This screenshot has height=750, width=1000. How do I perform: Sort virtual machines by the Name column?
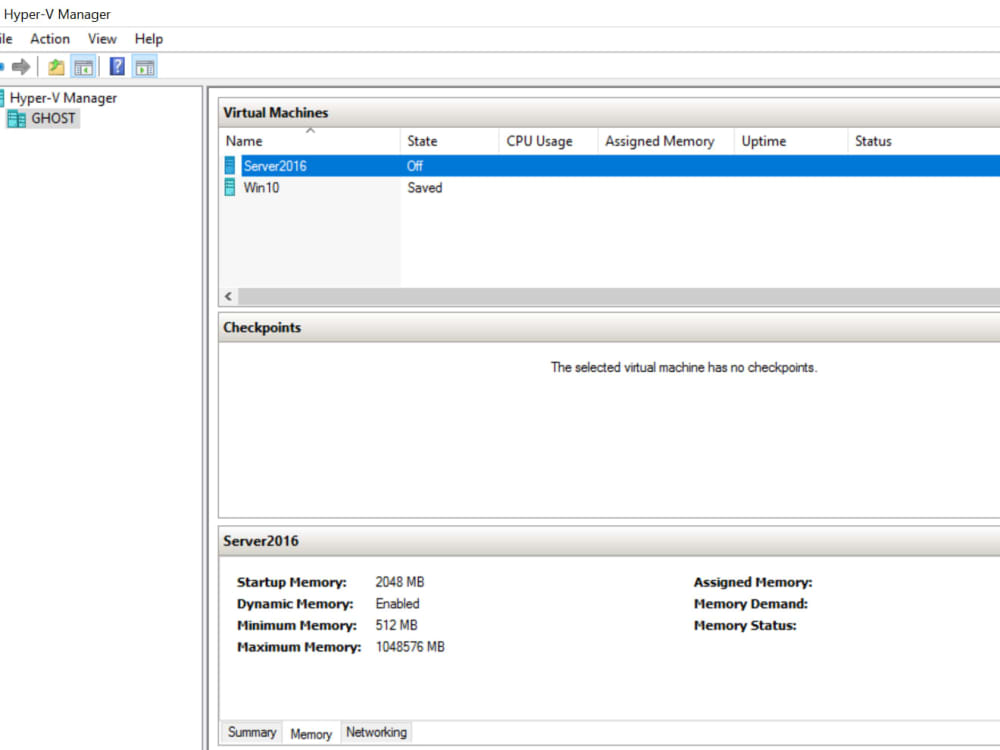243,141
